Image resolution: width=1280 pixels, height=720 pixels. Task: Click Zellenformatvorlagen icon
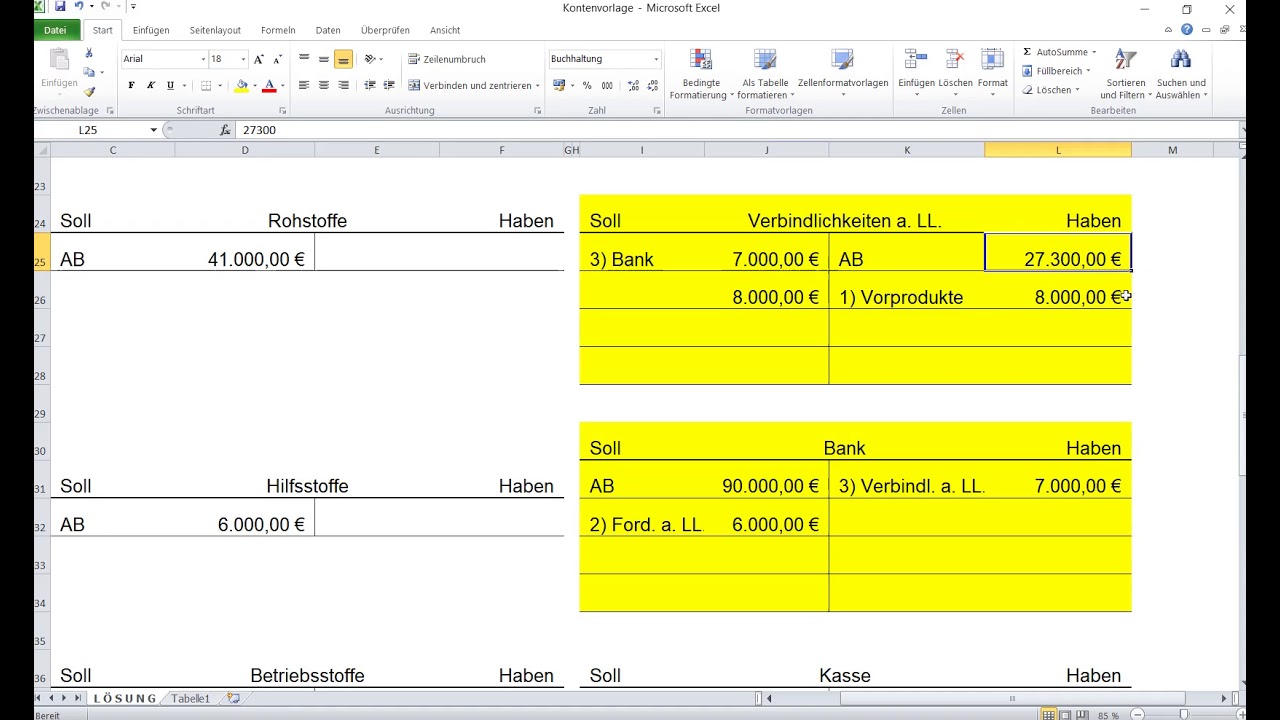(843, 60)
